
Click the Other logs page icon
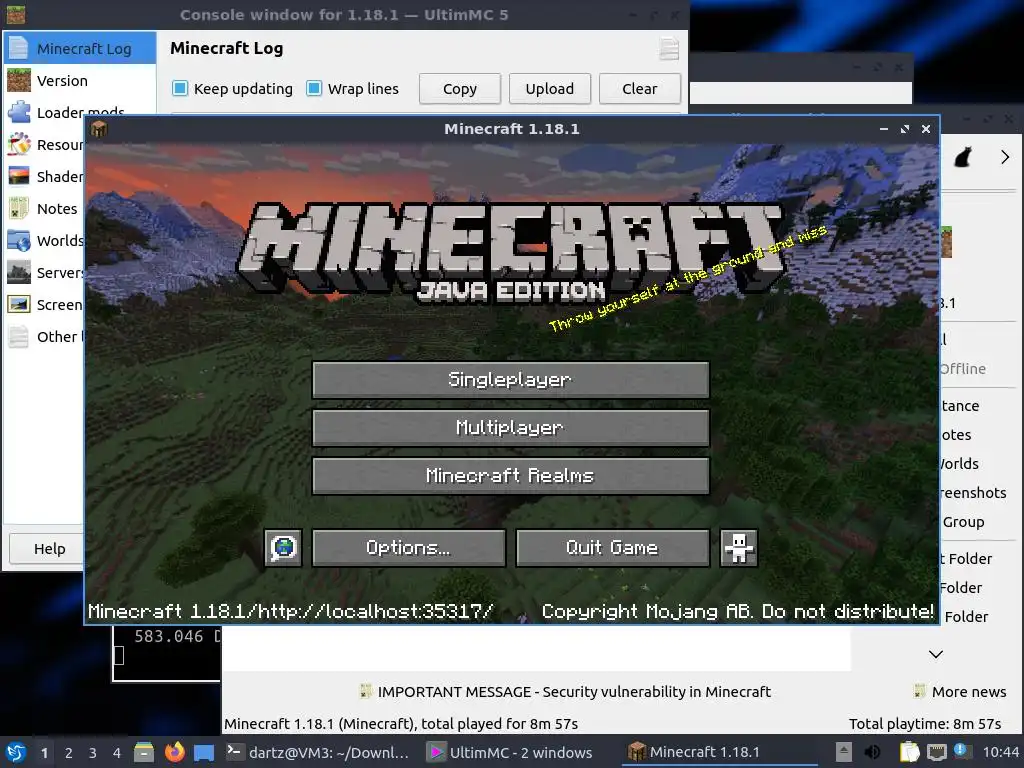[x=19, y=336]
